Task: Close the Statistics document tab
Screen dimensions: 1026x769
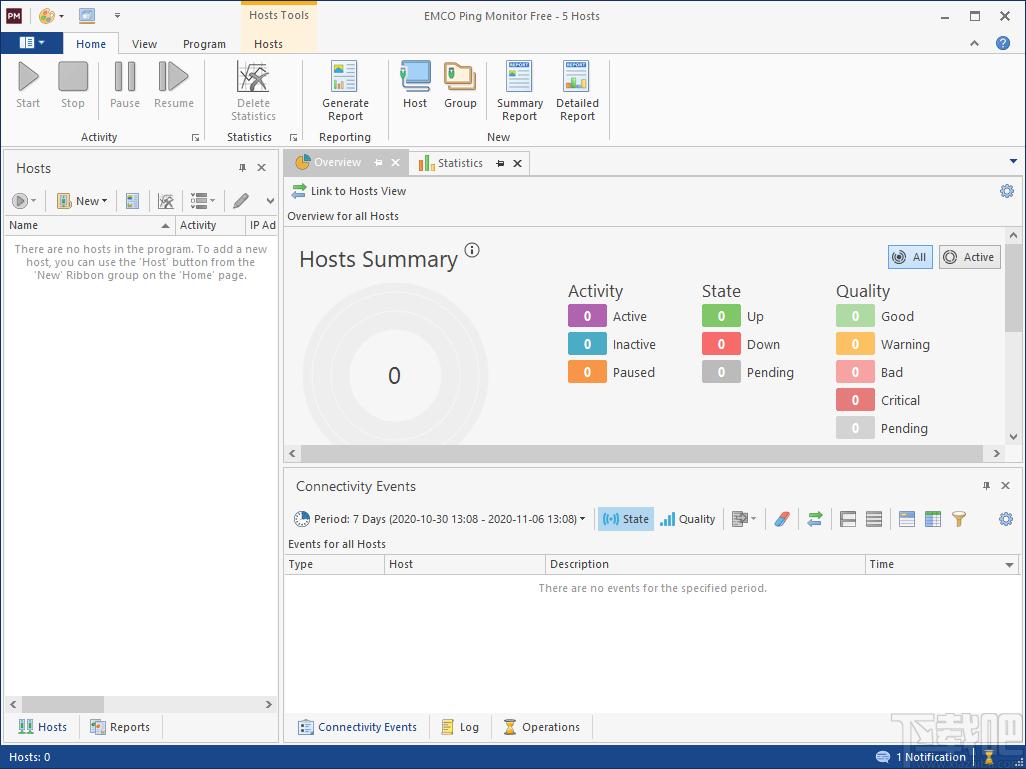Action: (x=518, y=163)
